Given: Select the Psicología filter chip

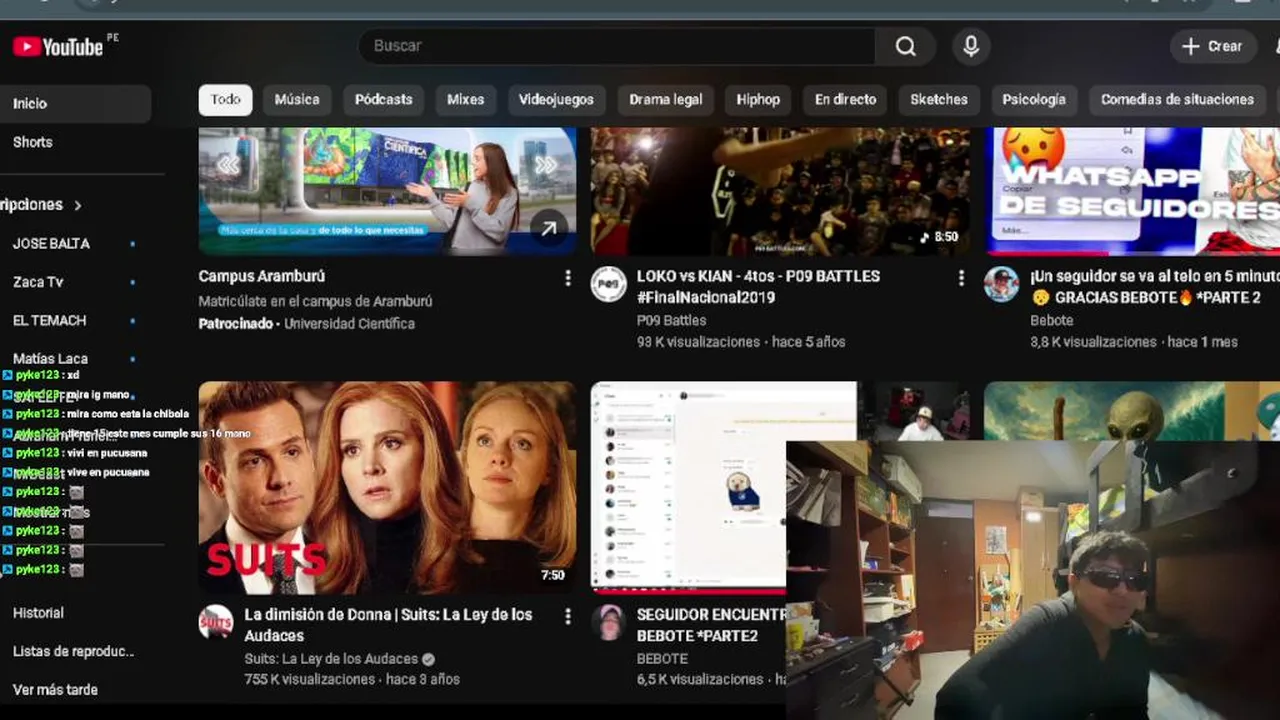Looking at the screenshot, I should click(1034, 99).
